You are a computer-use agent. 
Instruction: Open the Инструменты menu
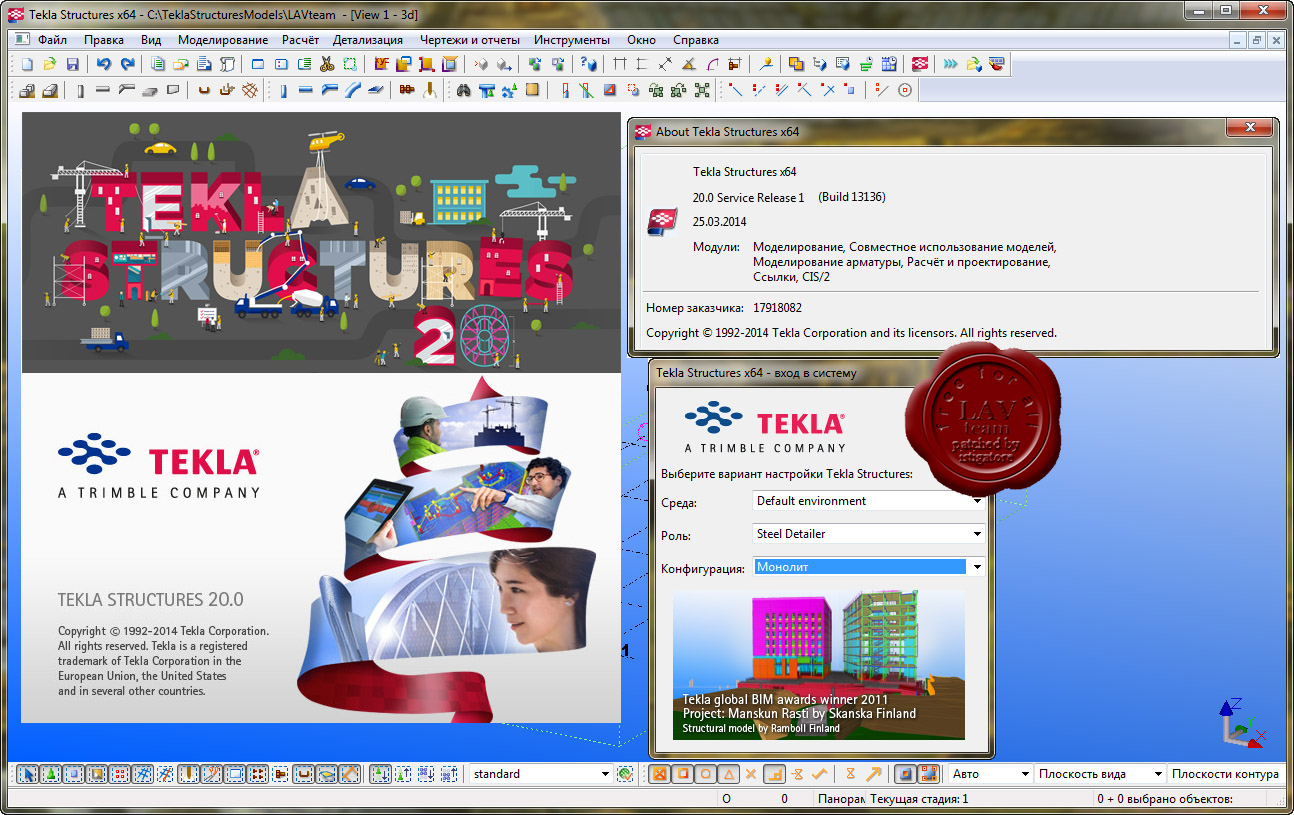click(572, 40)
